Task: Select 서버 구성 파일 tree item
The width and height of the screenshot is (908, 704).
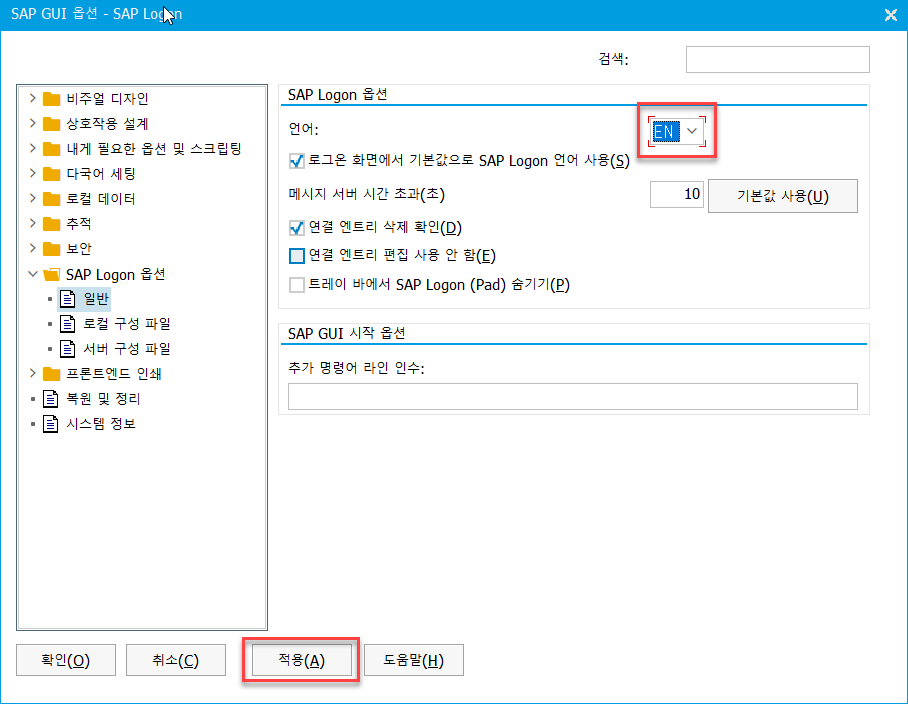Action: [127, 349]
